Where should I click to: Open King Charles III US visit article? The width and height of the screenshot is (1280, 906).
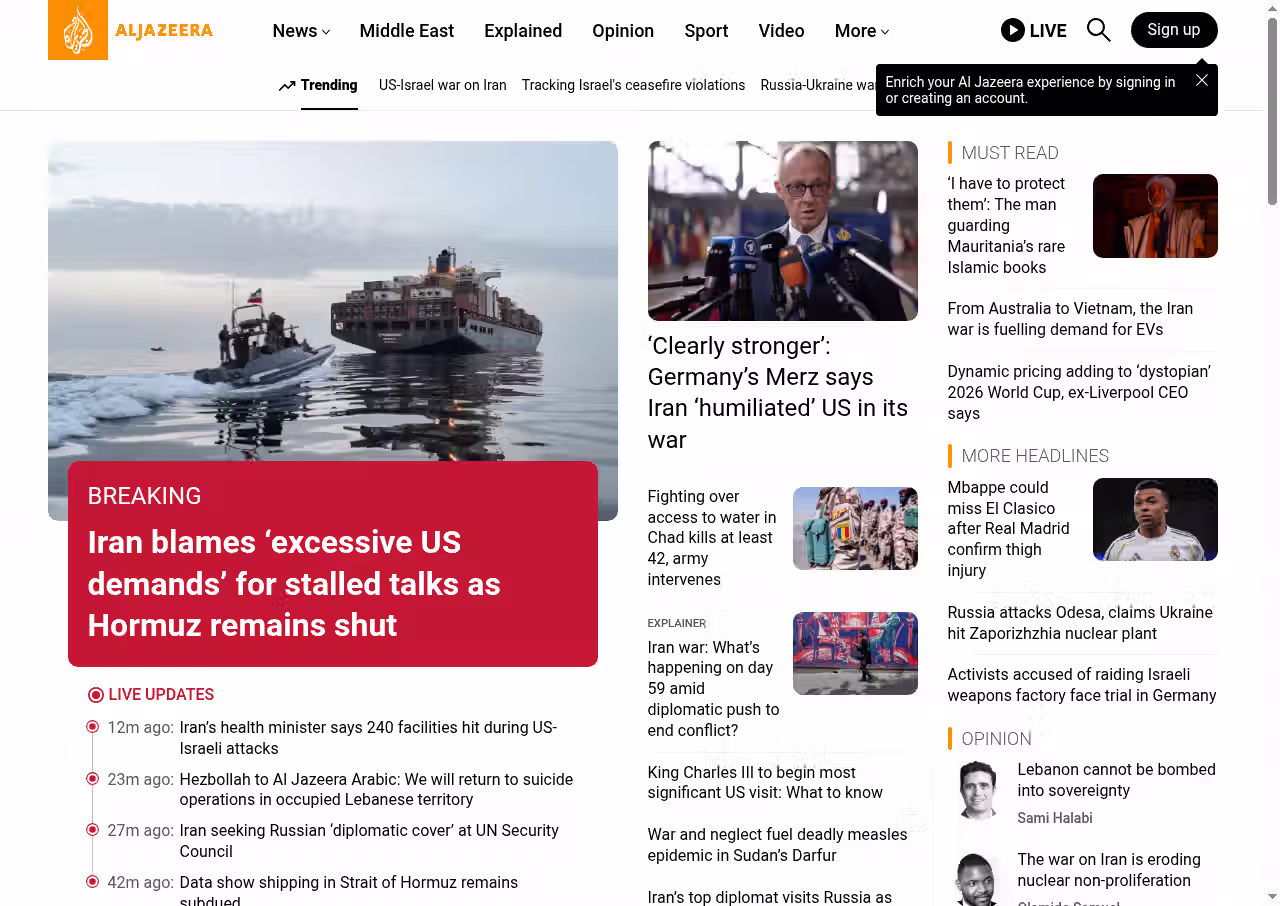(765, 783)
